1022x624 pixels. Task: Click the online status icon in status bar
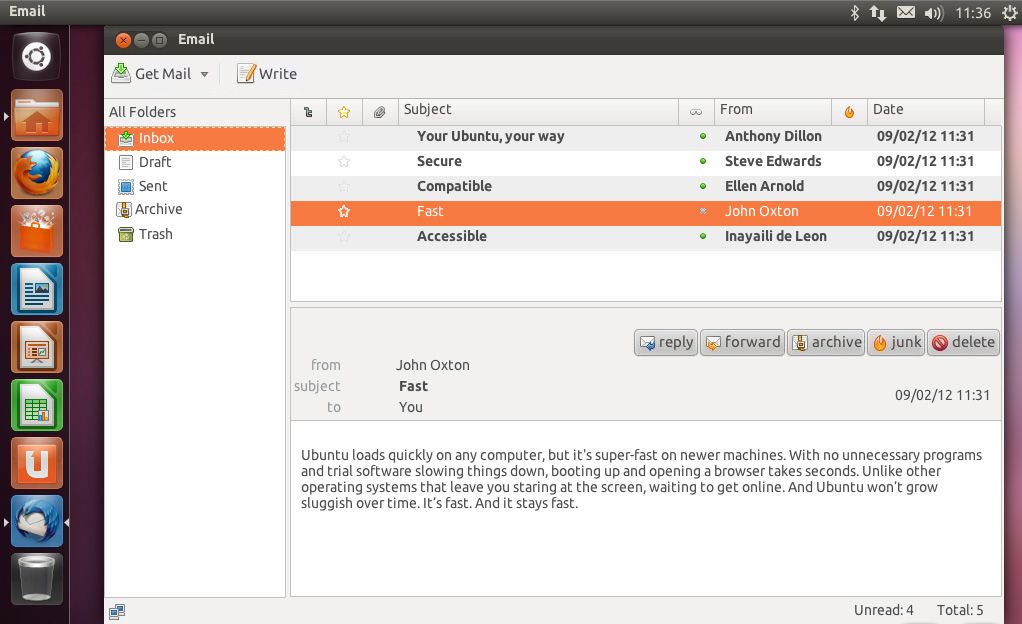tap(117, 611)
